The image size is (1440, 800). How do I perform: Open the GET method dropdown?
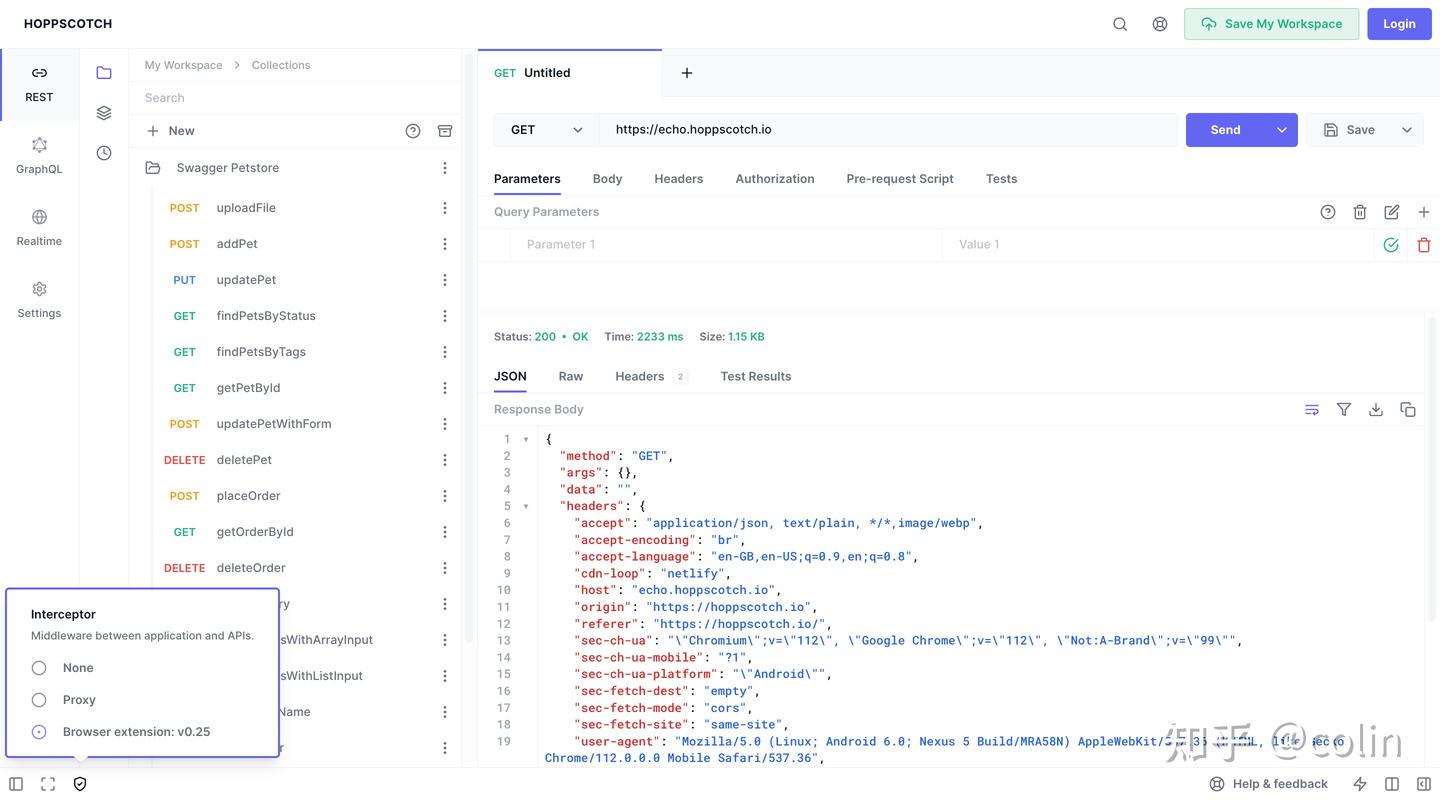546,130
